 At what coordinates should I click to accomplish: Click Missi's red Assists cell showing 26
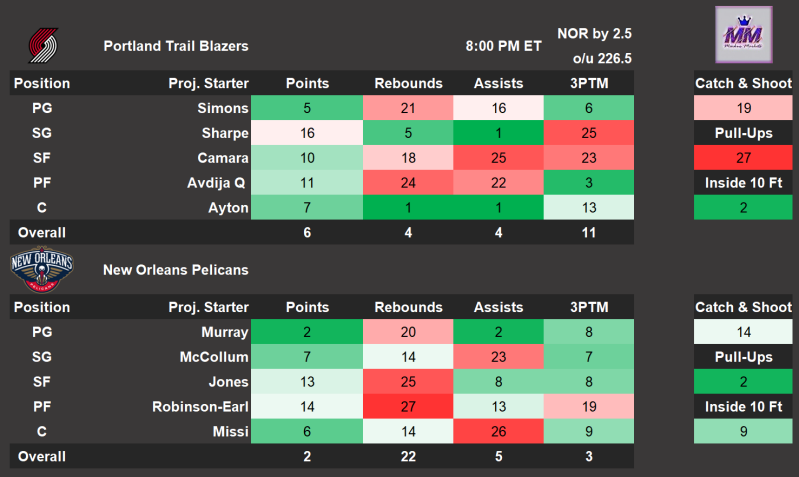tap(499, 431)
